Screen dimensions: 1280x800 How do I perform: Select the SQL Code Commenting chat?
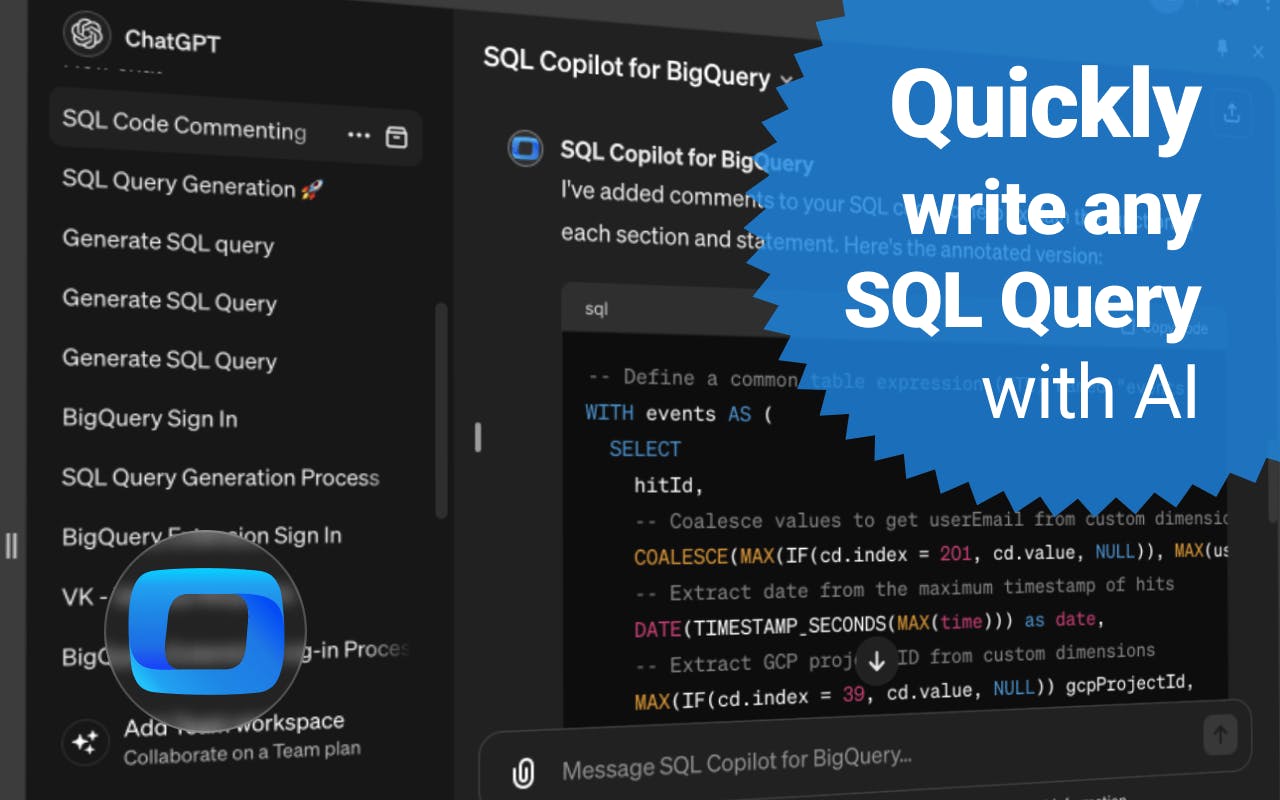point(235,128)
